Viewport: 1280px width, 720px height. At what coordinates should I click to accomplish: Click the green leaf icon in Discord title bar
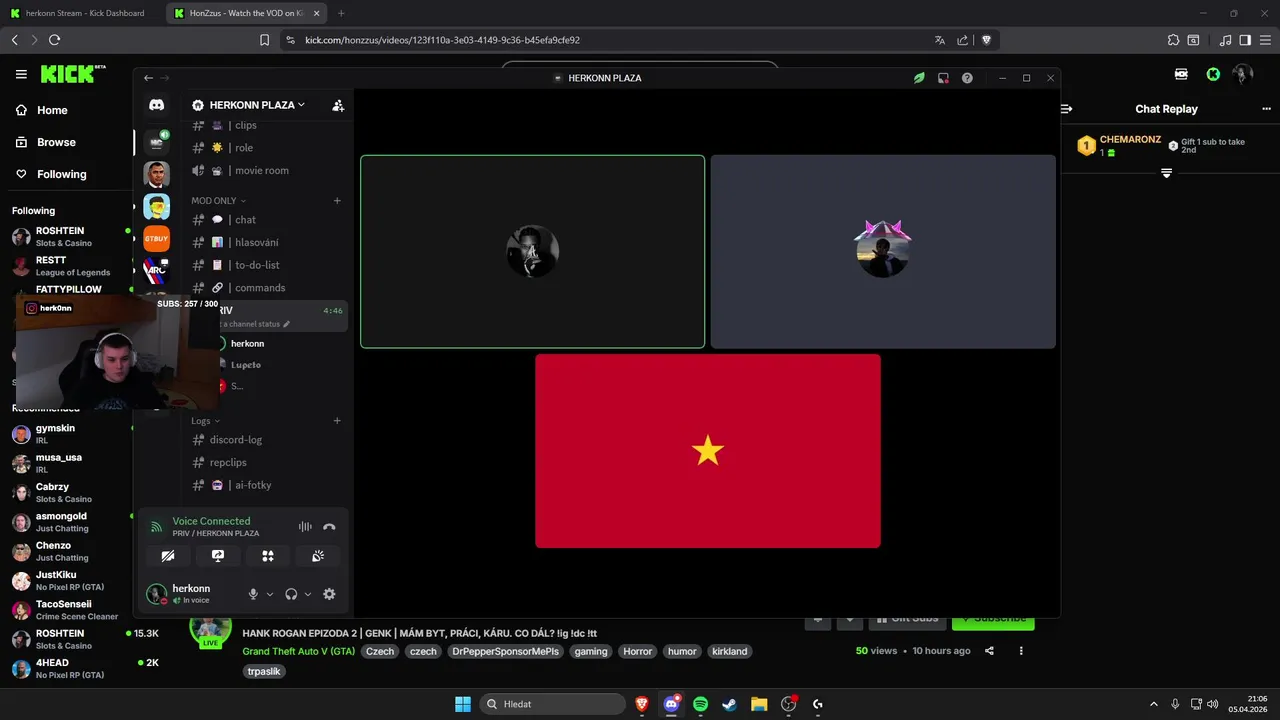point(919,78)
